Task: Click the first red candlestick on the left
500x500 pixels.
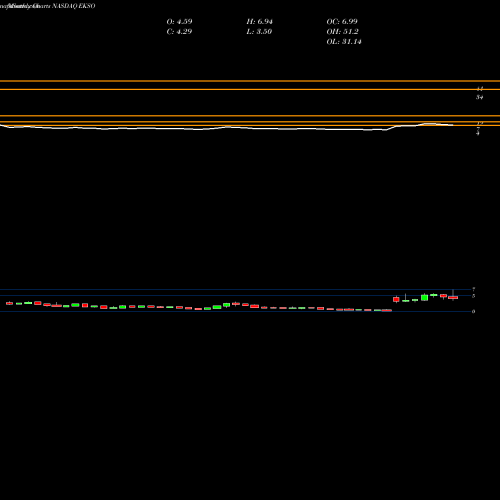Action: tap(9, 303)
